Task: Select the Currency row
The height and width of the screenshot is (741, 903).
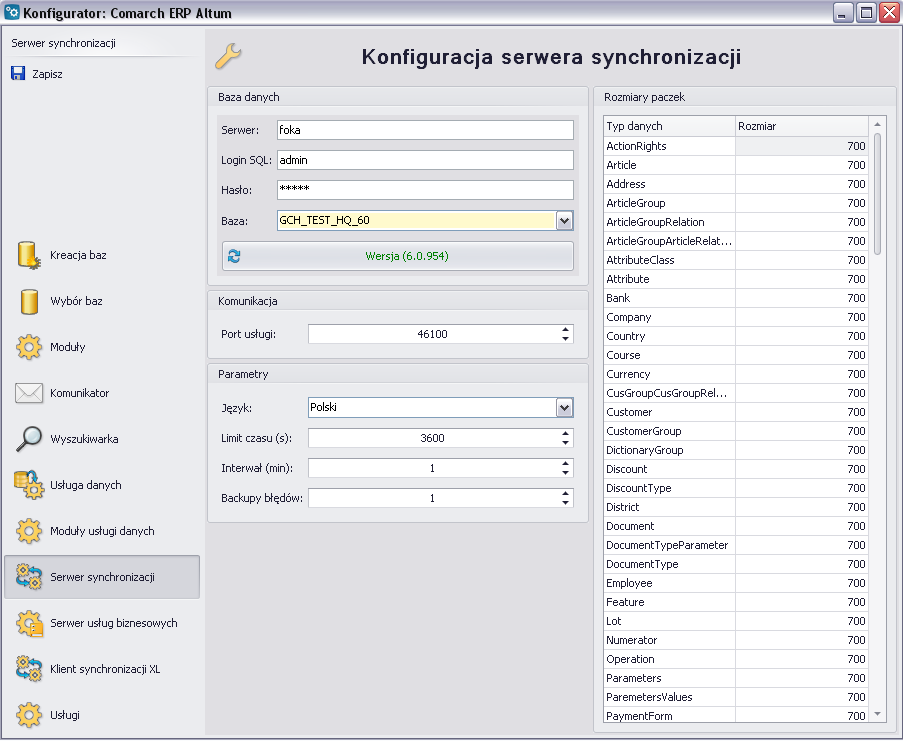Action: coord(735,374)
